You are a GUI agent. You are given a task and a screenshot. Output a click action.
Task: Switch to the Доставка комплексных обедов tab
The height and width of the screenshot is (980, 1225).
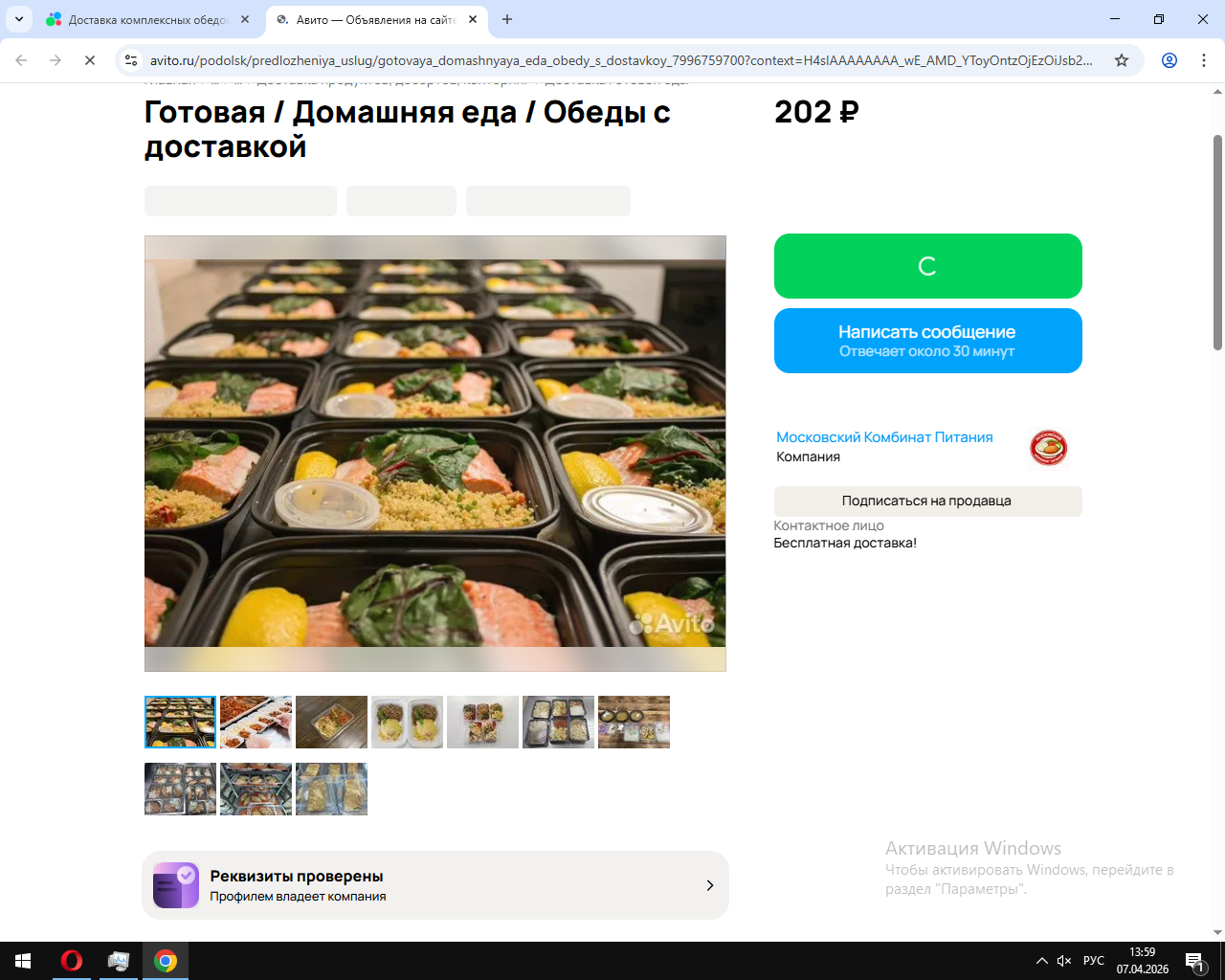pos(148,19)
